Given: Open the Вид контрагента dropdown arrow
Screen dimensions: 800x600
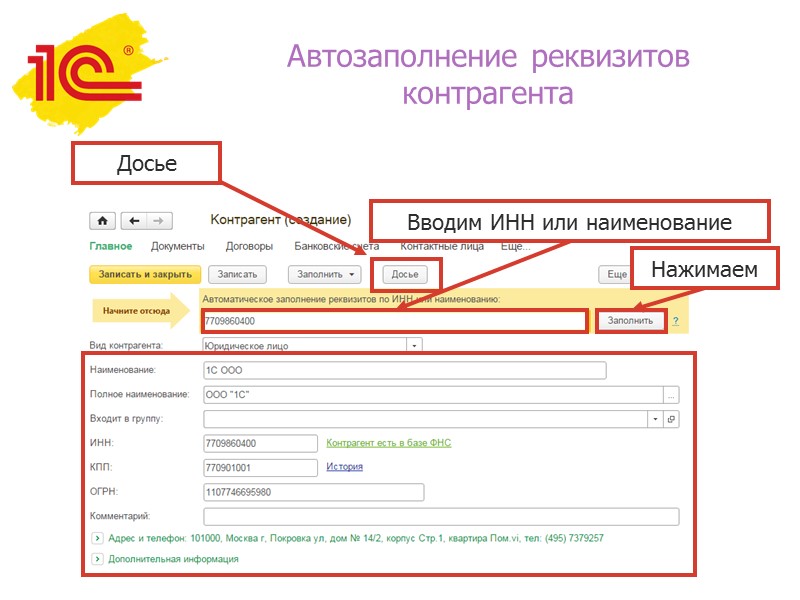Looking at the screenshot, I should [414, 345].
